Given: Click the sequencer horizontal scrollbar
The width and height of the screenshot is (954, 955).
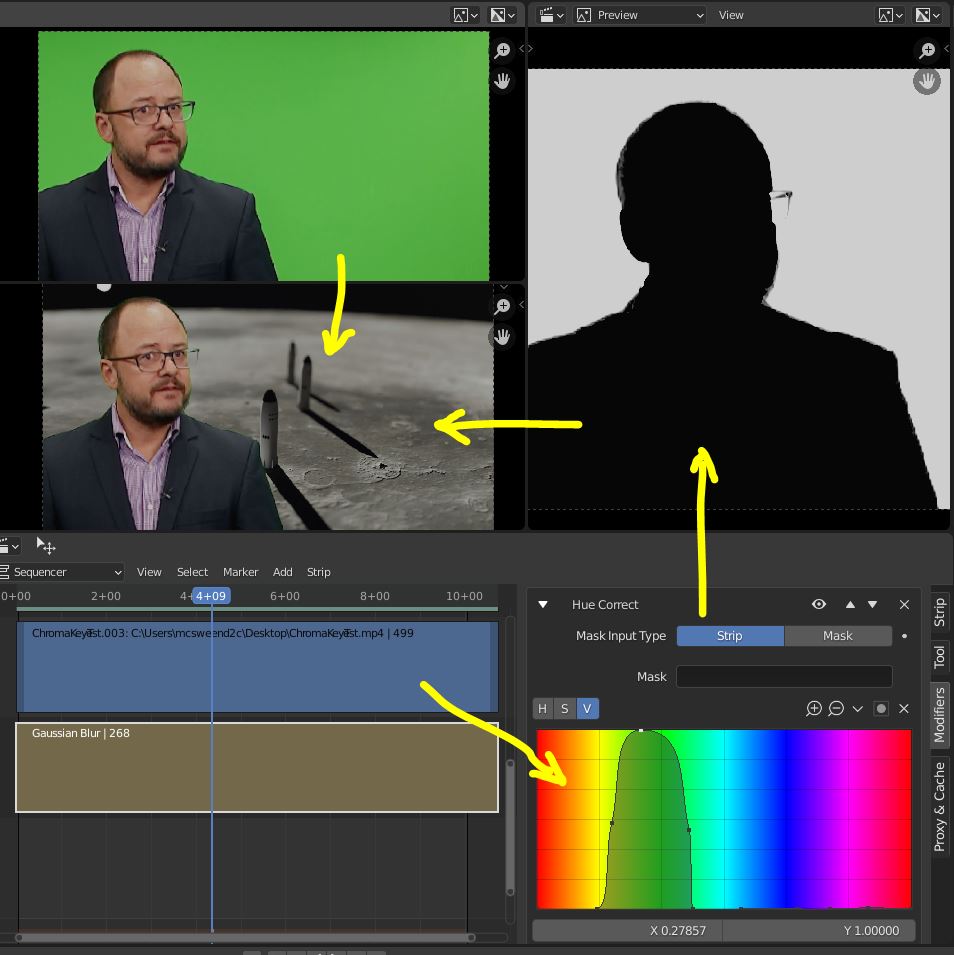Looking at the screenshot, I should click(245, 937).
